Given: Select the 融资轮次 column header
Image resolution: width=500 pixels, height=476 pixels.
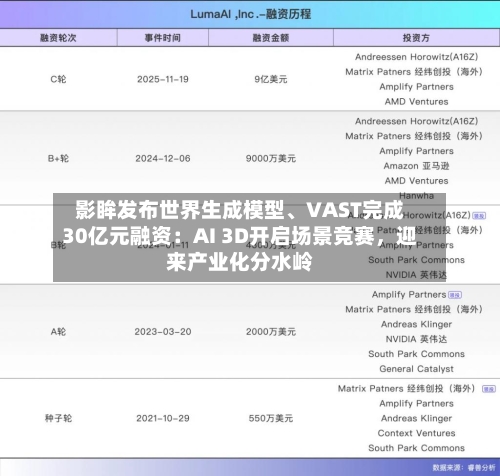Looking at the screenshot, I should (58, 38).
